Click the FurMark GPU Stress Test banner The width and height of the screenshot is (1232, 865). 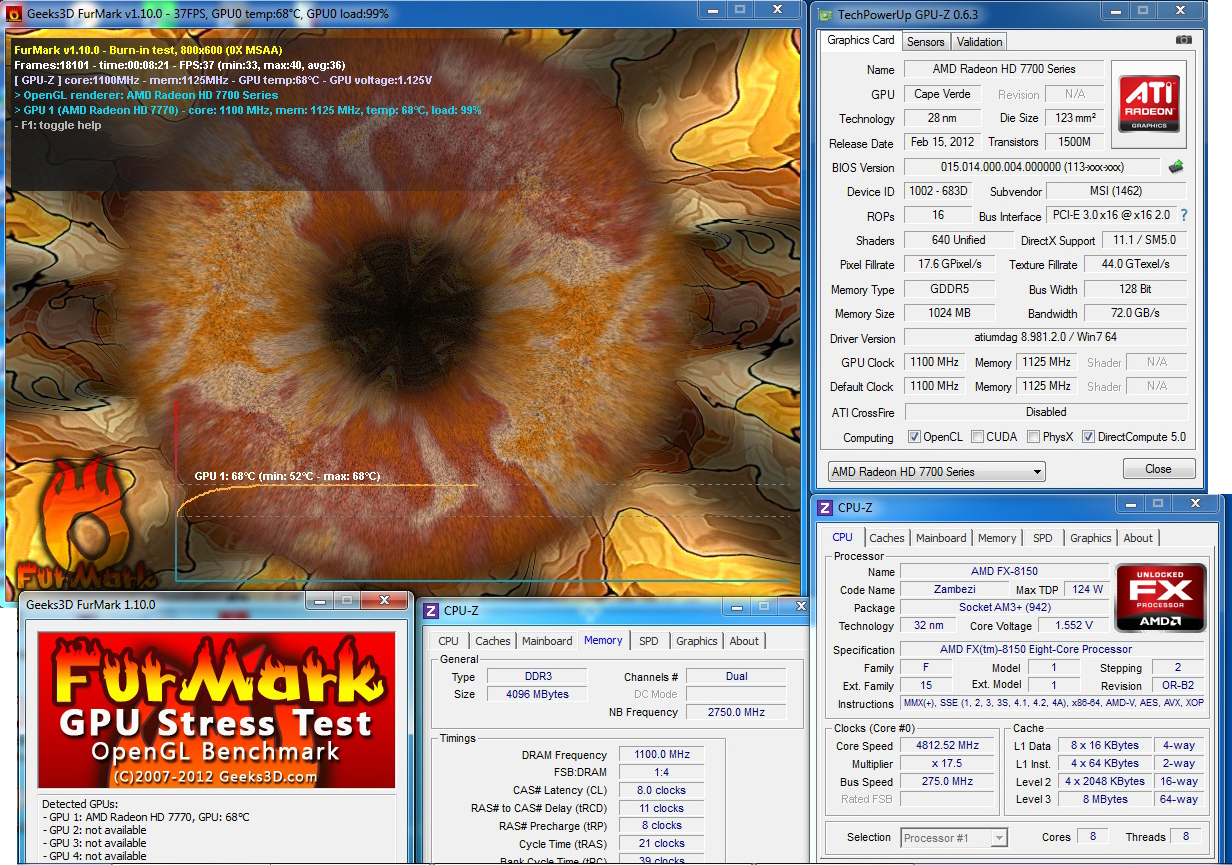coord(216,710)
